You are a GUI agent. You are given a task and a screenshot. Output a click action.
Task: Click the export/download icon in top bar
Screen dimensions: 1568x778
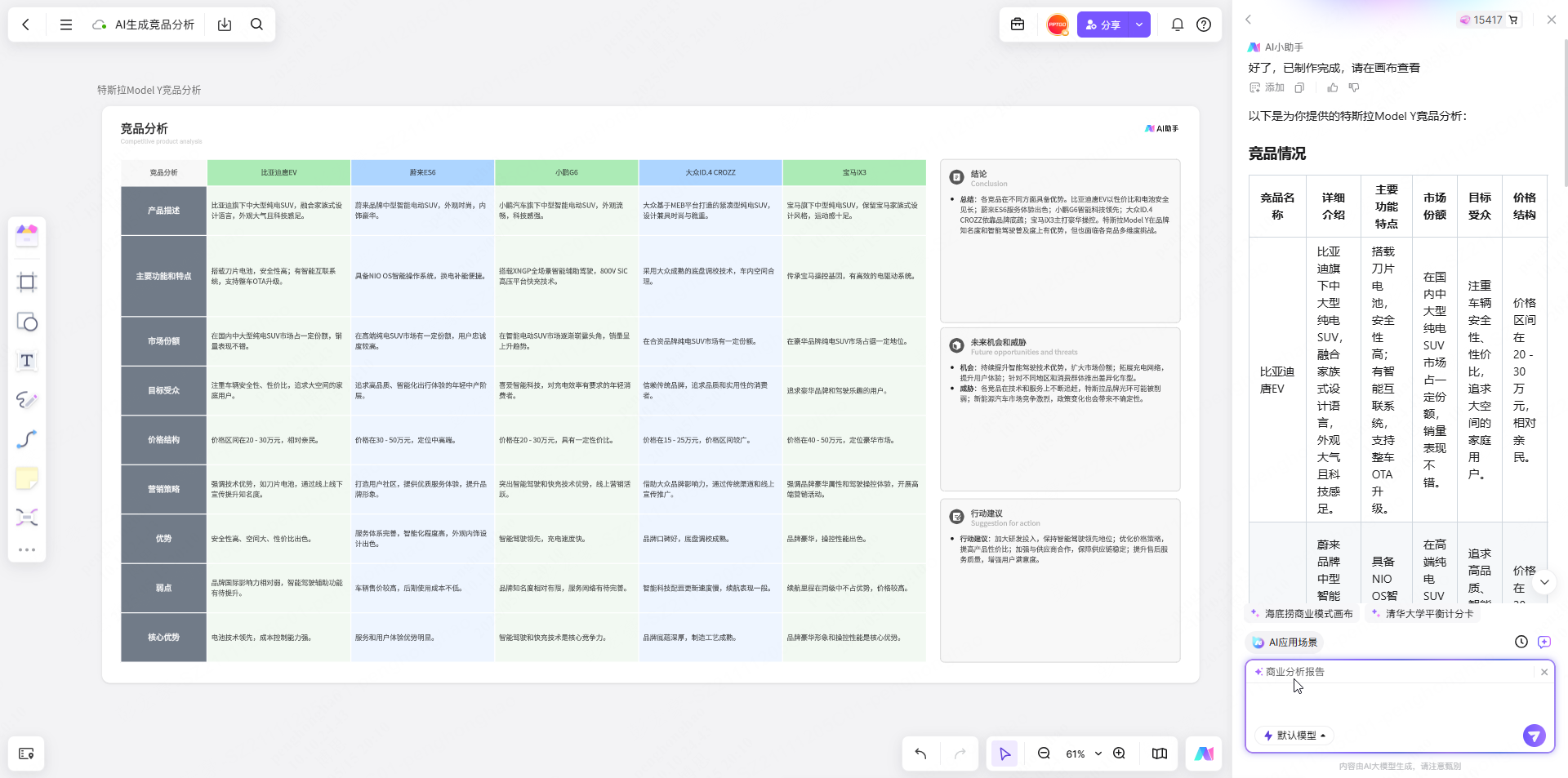click(225, 24)
